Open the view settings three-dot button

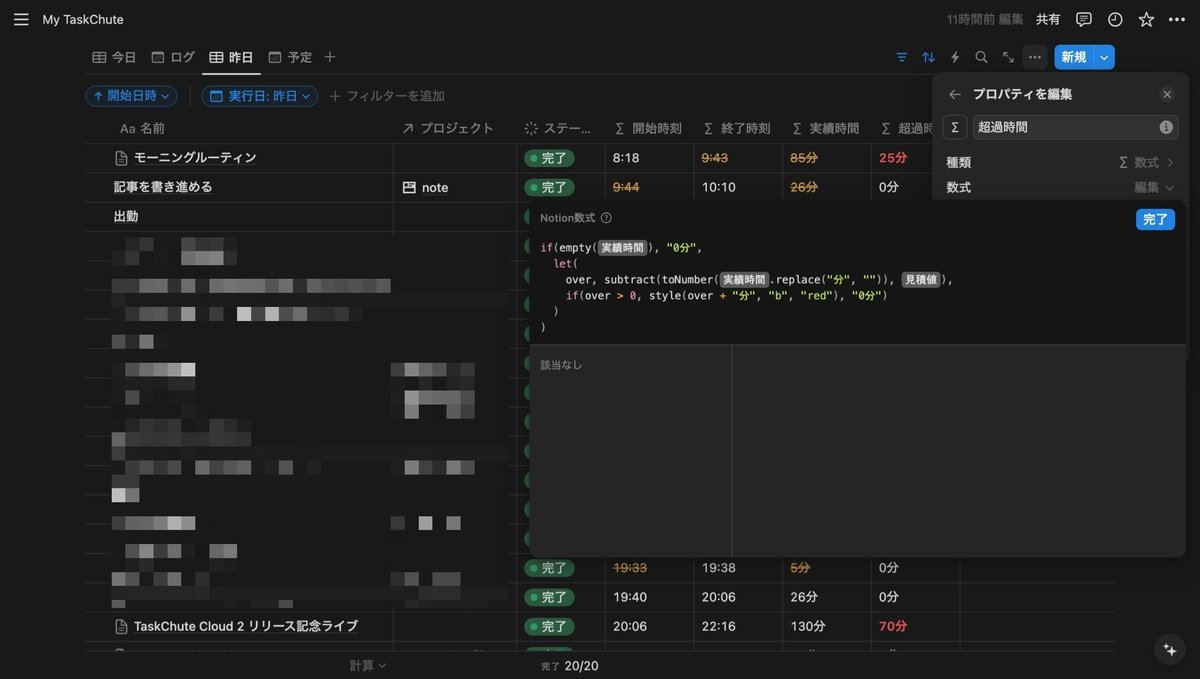click(x=1035, y=57)
